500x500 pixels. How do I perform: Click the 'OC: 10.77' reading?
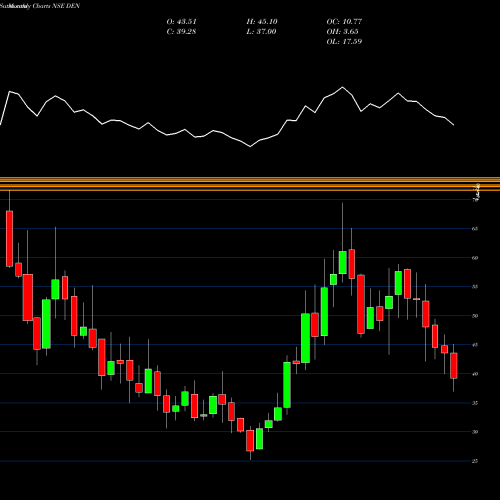tap(344, 22)
